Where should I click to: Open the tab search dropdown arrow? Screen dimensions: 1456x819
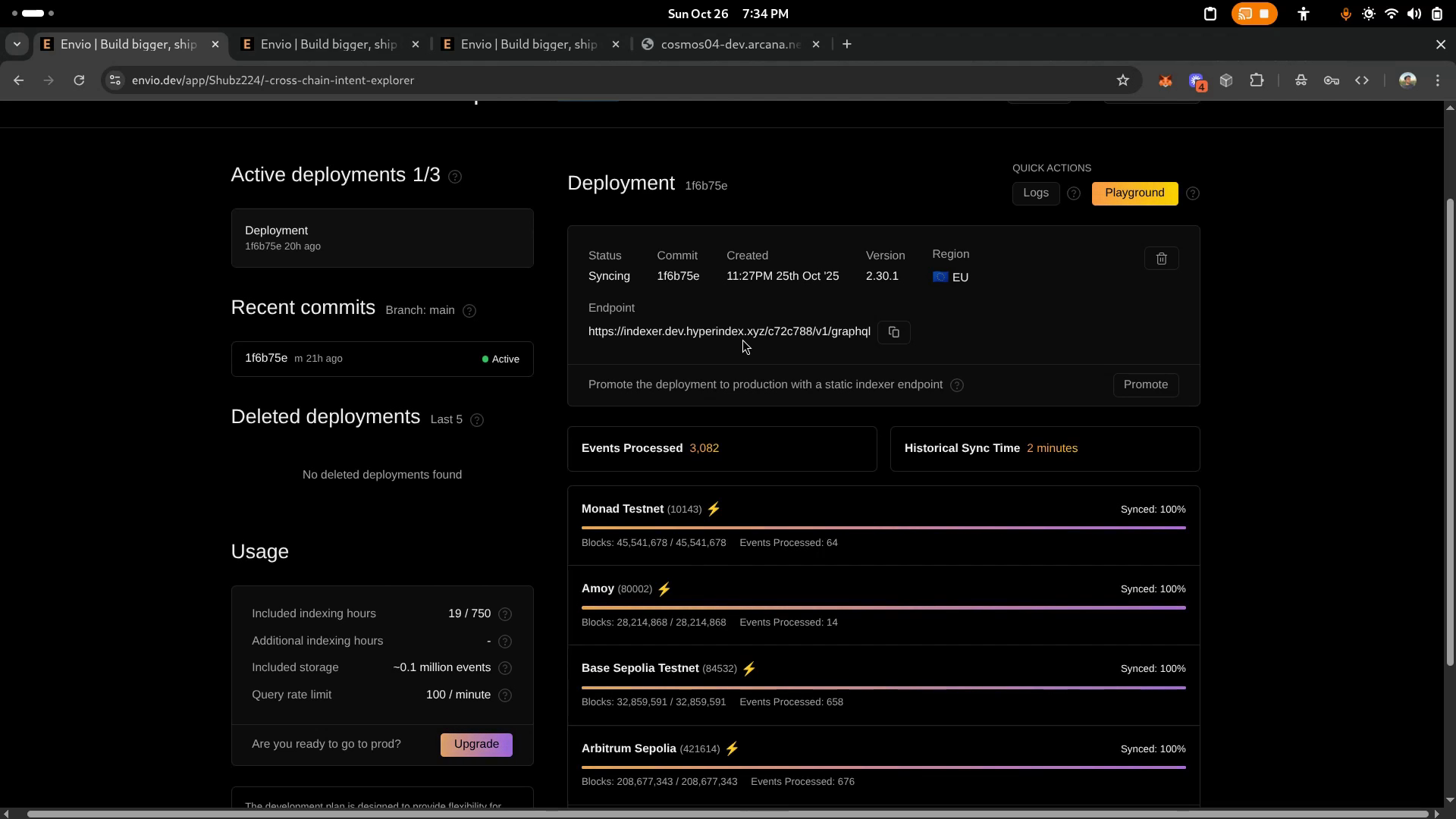pos(17,44)
